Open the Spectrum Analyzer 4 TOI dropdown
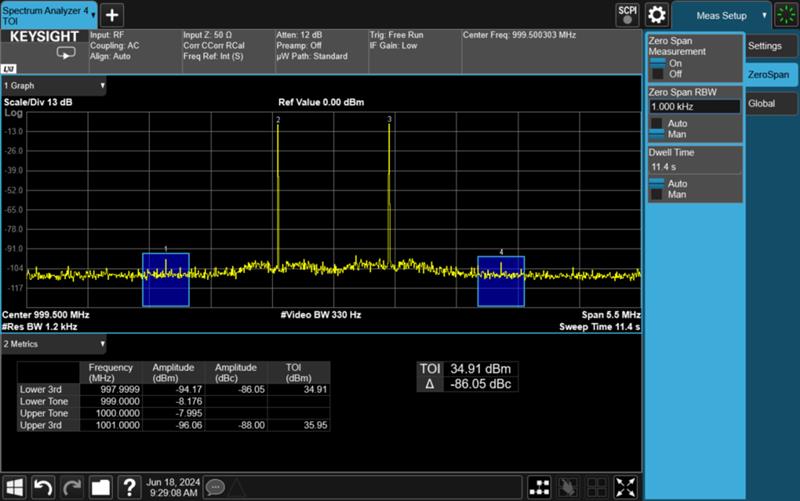The image size is (800, 501). click(48, 15)
